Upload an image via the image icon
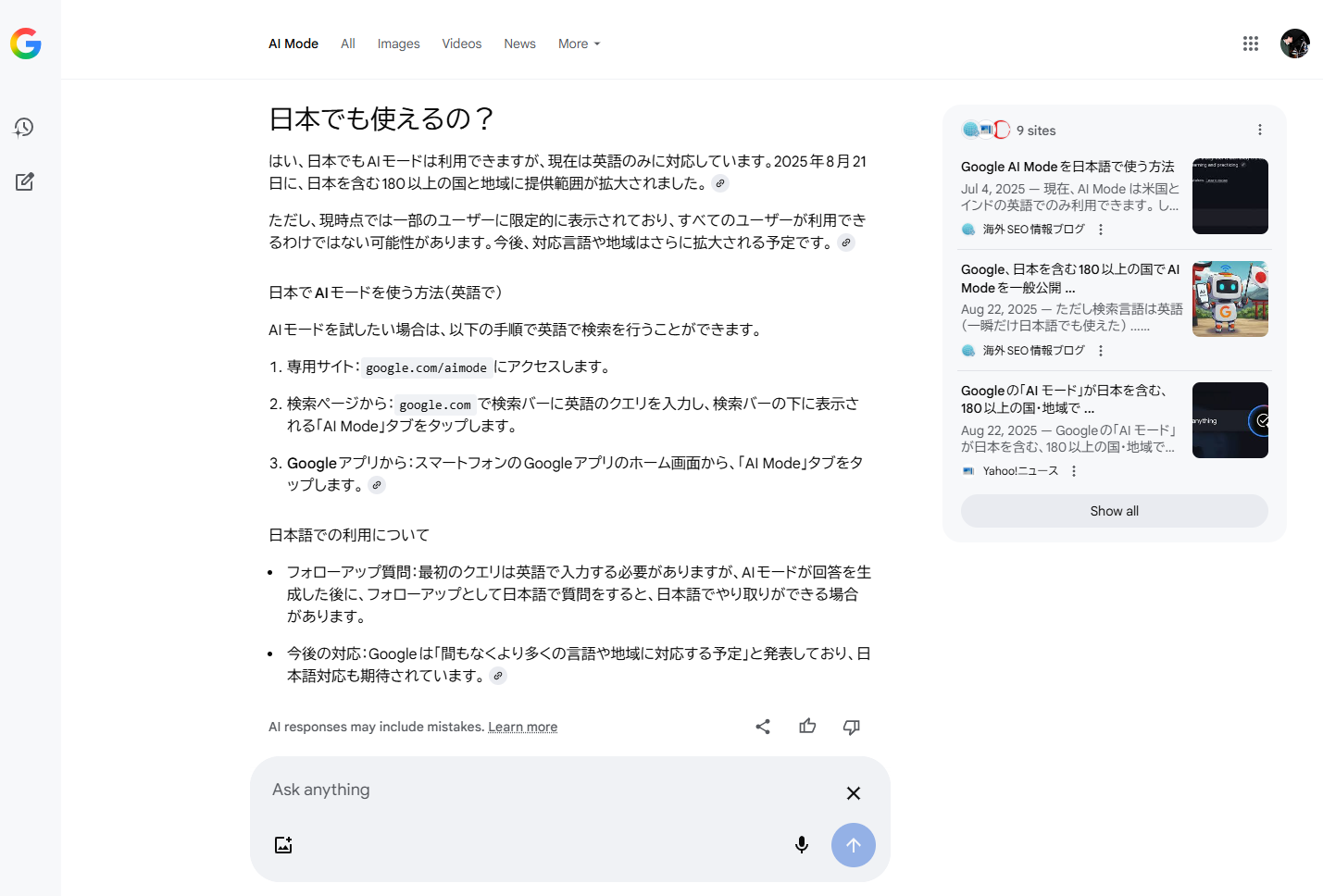Screen dimensions: 1323x896 pos(283,845)
